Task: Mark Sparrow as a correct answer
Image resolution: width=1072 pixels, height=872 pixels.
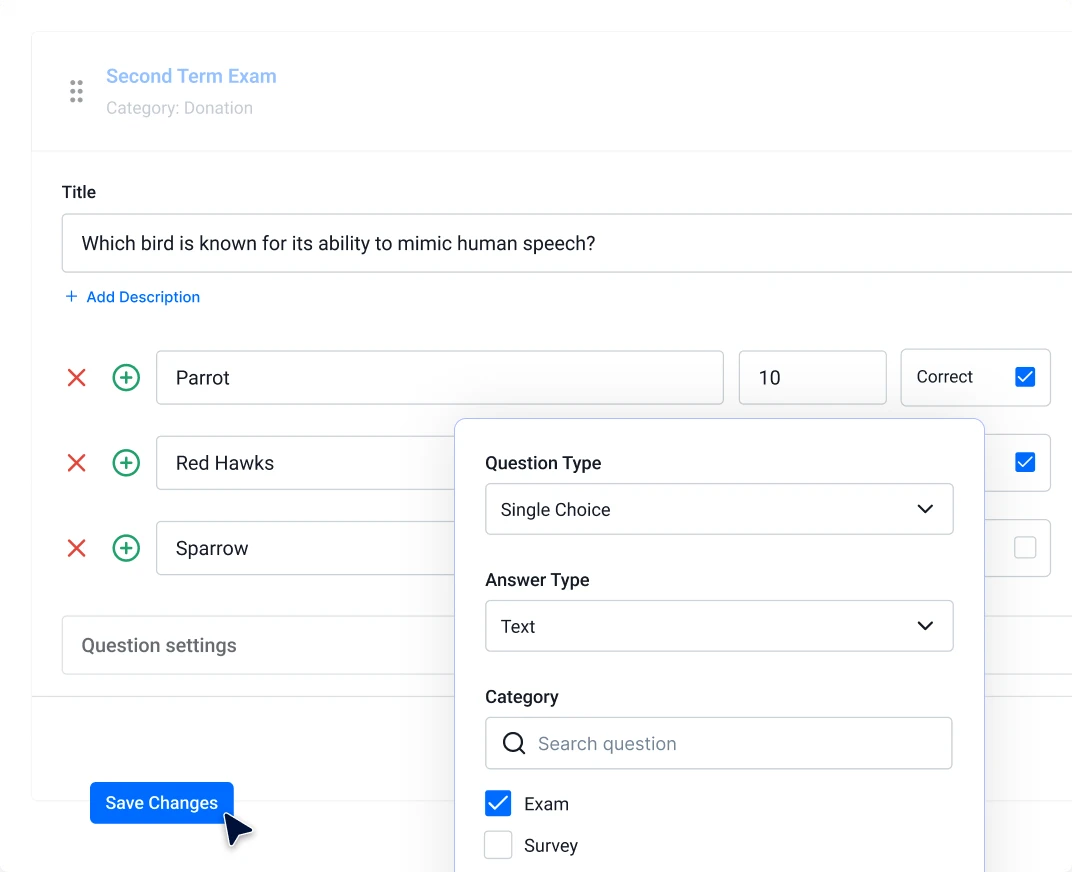Action: (1025, 548)
